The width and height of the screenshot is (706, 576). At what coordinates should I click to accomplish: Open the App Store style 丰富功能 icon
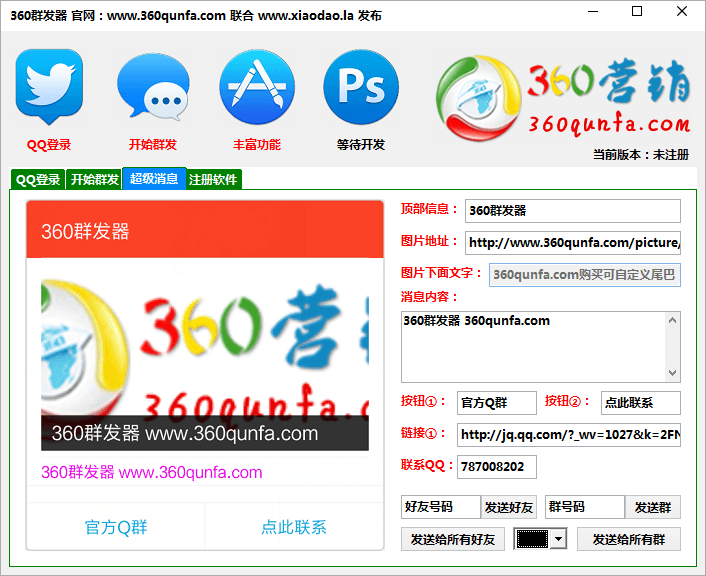point(257,87)
